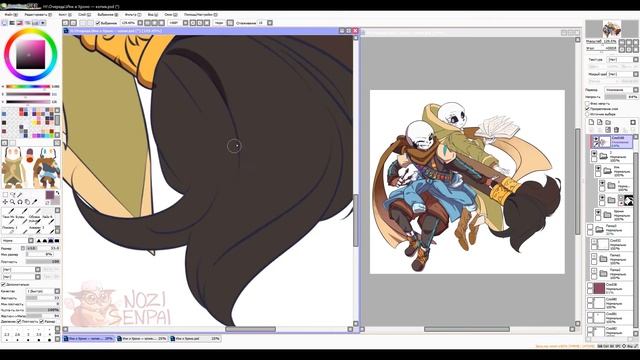Create a new layer in layers panel

[591, 122]
